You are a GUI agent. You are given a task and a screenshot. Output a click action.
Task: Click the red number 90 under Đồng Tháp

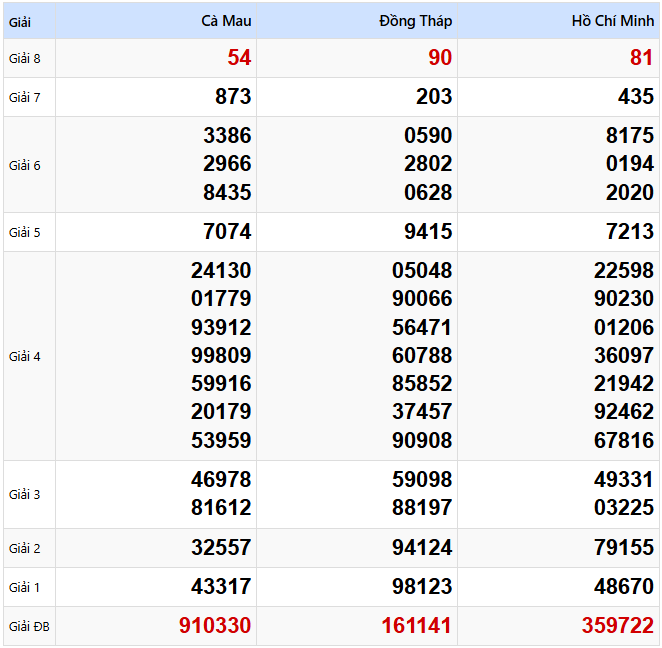tap(440, 58)
